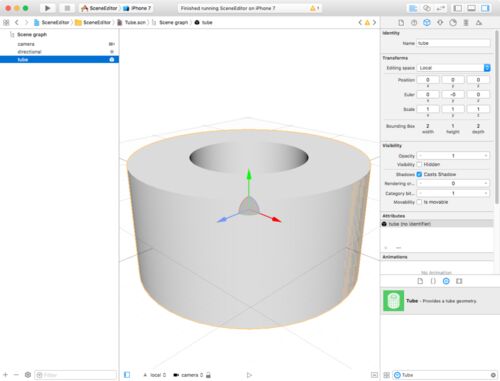Go forward in editor history
The width and height of the screenshot is (500, 381).
[x=26, y=22]
